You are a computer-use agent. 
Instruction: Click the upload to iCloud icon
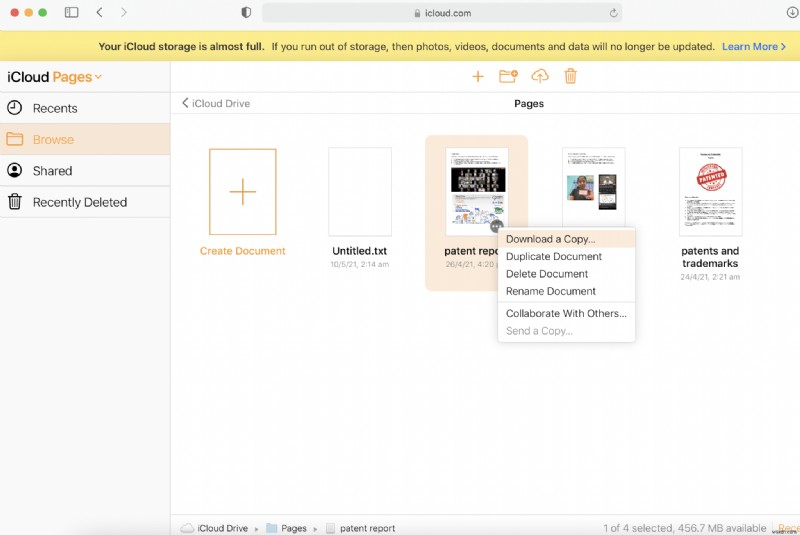(x=540, y=76)
